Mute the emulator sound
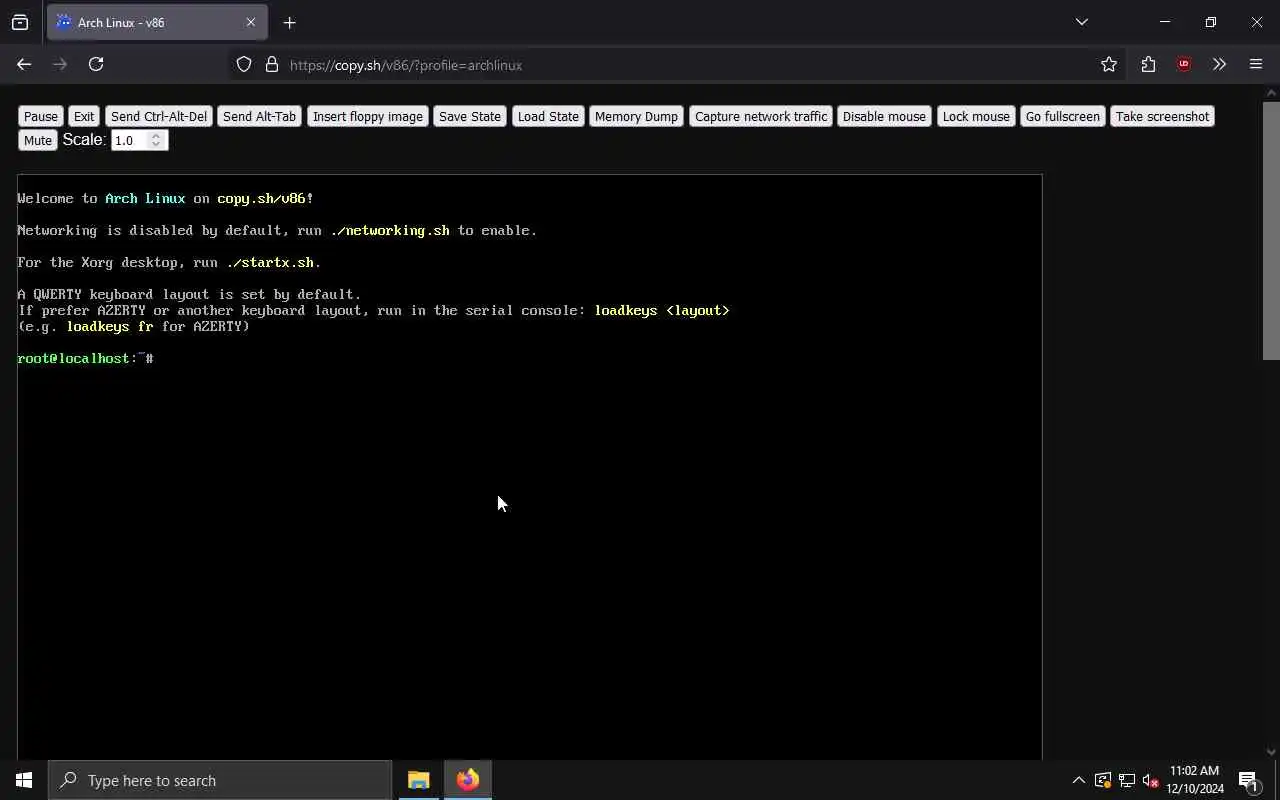The width and height of the screenshot is (1280, 800). (38, 140)
